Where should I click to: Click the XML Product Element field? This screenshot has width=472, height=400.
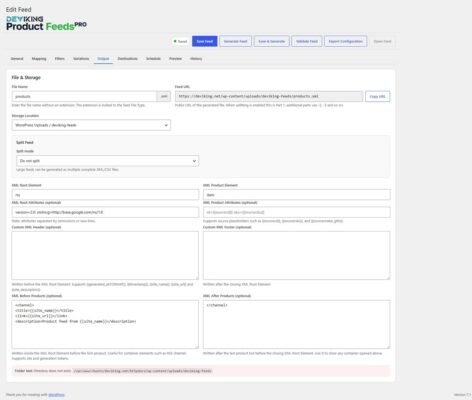(x=297, y=195)
